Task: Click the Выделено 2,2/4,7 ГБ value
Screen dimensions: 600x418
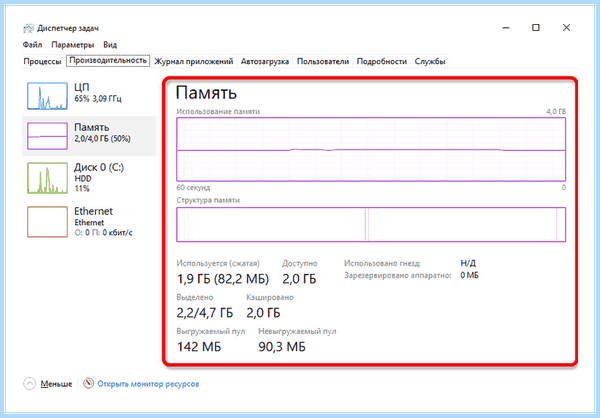Action: (x=205, y=313)
